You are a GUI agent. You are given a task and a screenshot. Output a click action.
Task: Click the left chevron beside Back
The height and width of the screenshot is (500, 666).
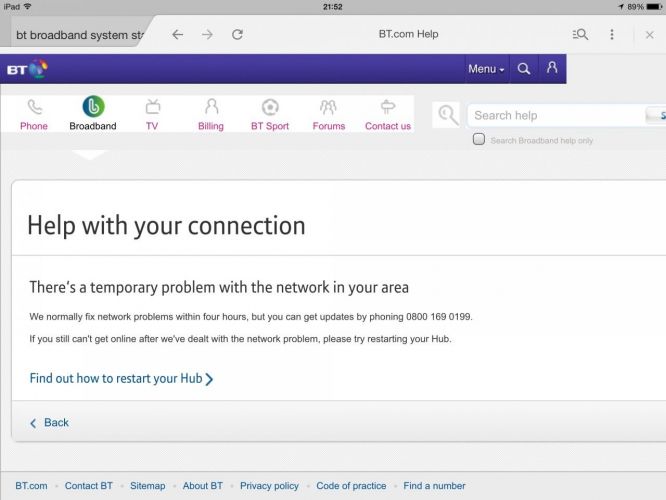(x=33, y=423)
